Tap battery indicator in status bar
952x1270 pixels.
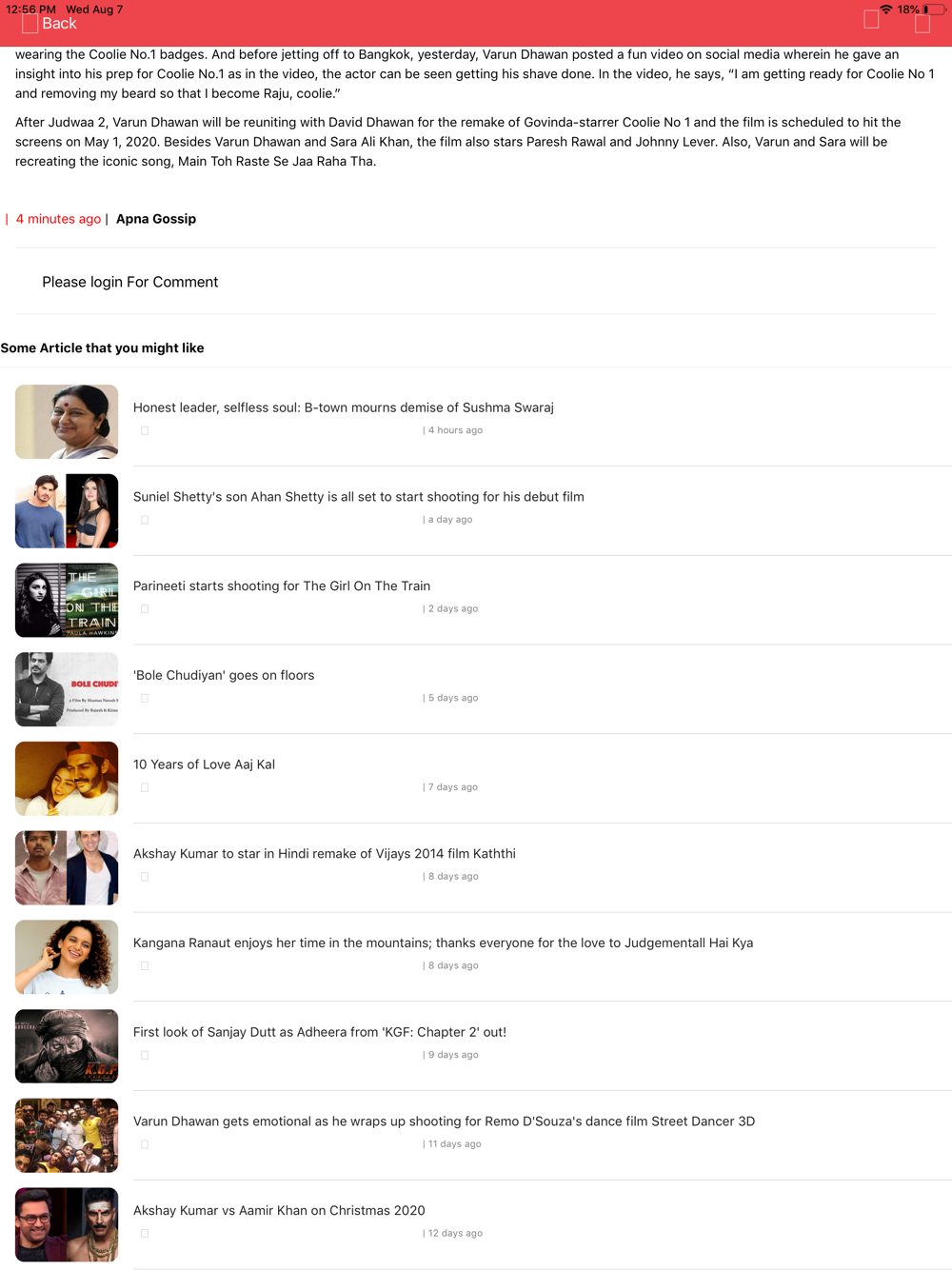click(933, 10)
